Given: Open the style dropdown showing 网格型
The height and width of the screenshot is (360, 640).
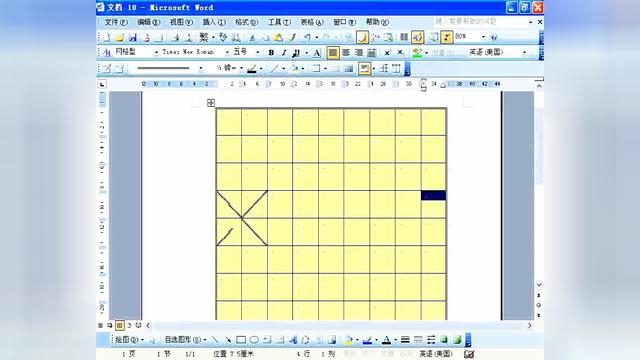Looking at the screenshot, I should [156, 53].
